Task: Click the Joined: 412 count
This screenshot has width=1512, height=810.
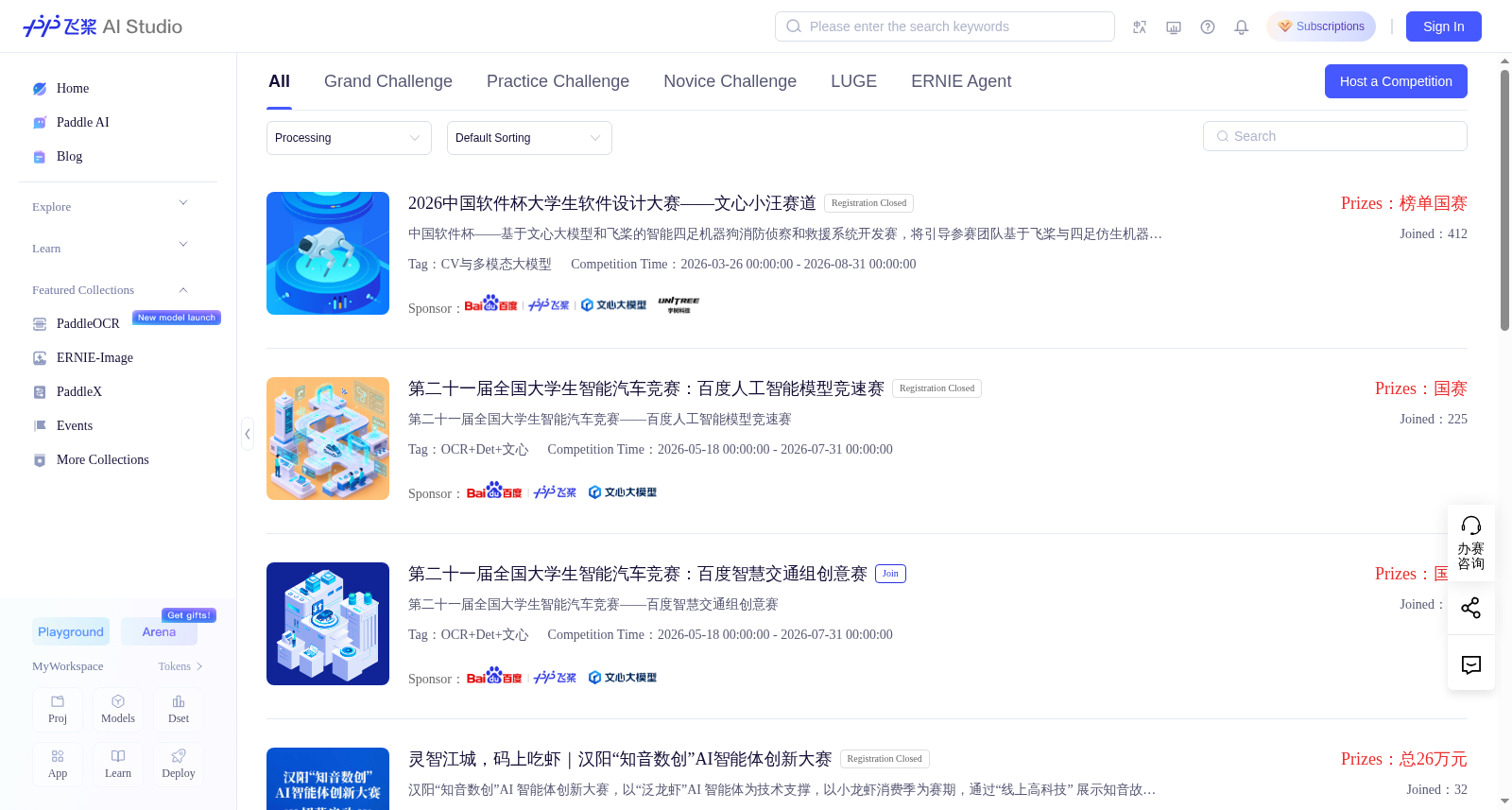Action: pos(1434,234)
